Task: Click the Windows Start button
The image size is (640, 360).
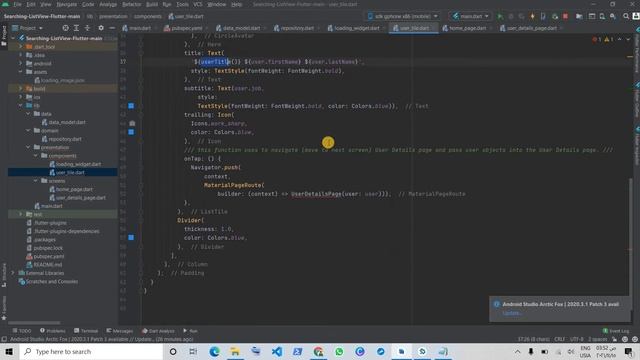Action: 9,351
